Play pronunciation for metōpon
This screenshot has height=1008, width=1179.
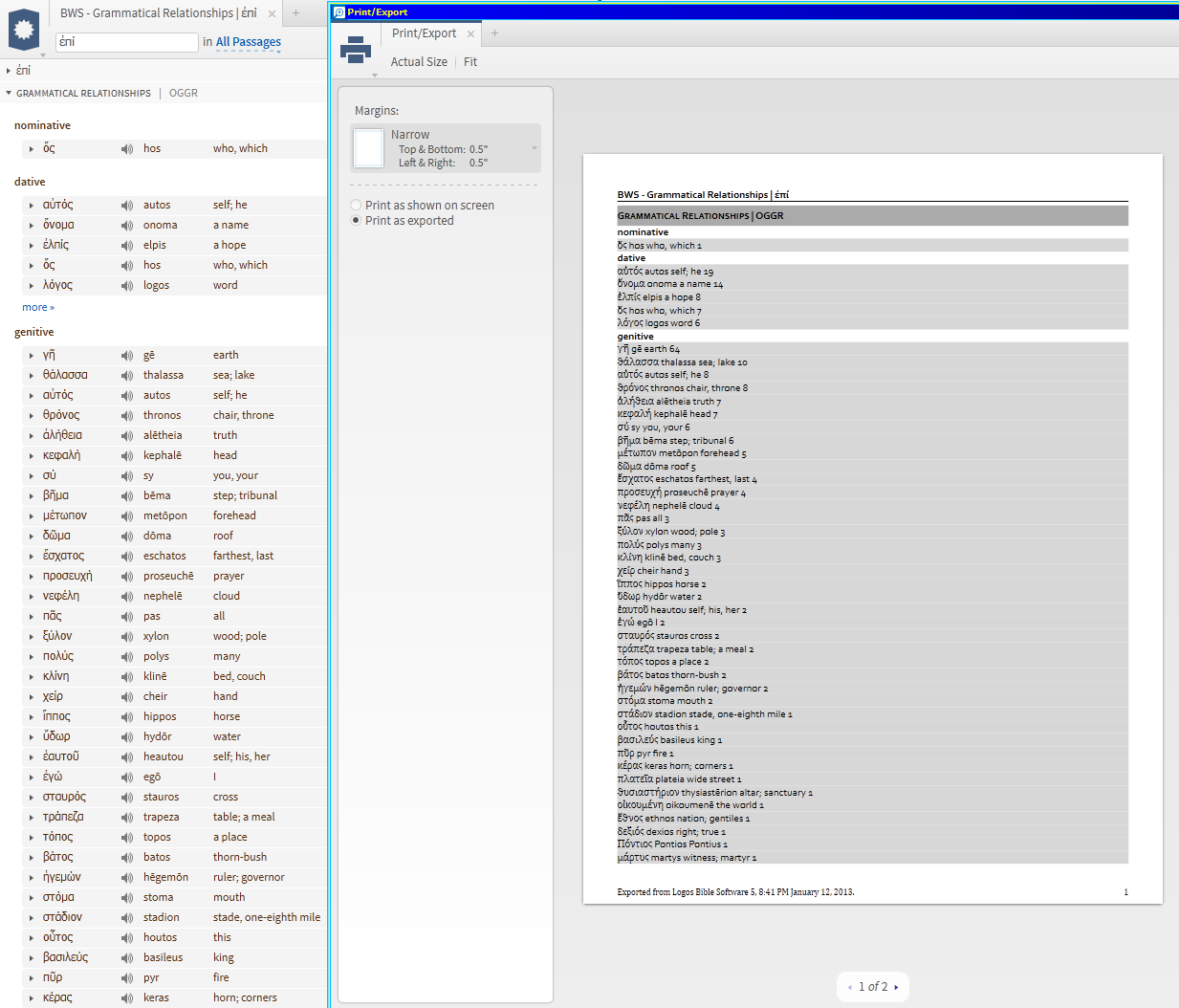(x=127, y=516)
